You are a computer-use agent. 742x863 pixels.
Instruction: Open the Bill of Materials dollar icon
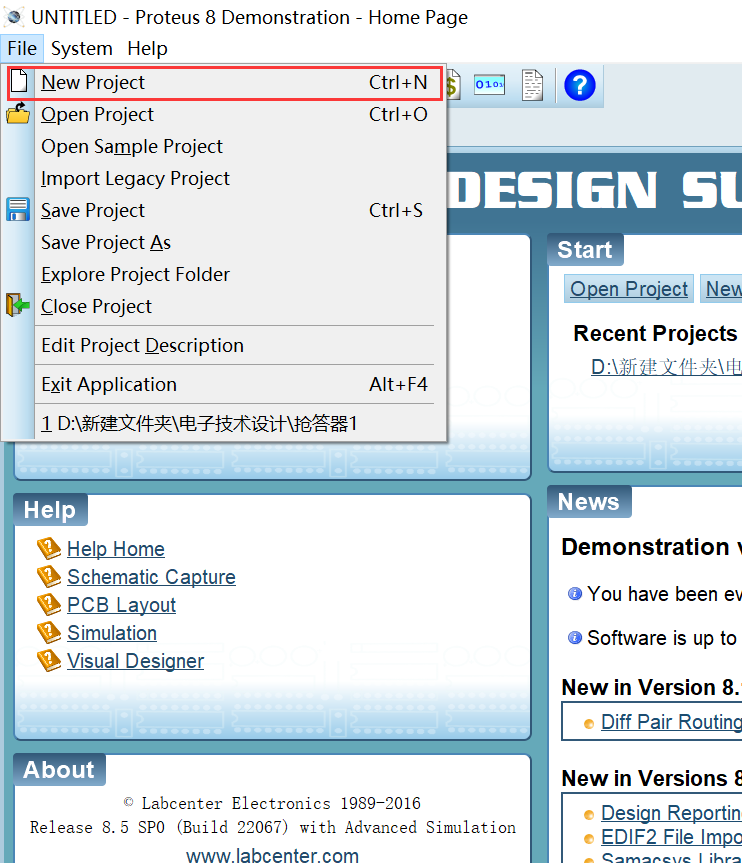(x=452, y=85)
